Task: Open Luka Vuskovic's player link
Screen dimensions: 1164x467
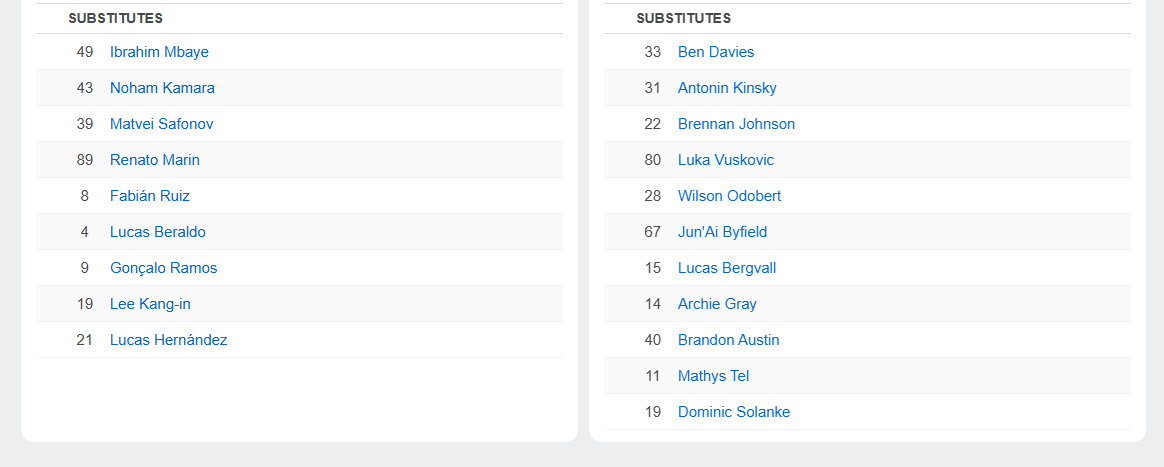Action: coord(725,160)
